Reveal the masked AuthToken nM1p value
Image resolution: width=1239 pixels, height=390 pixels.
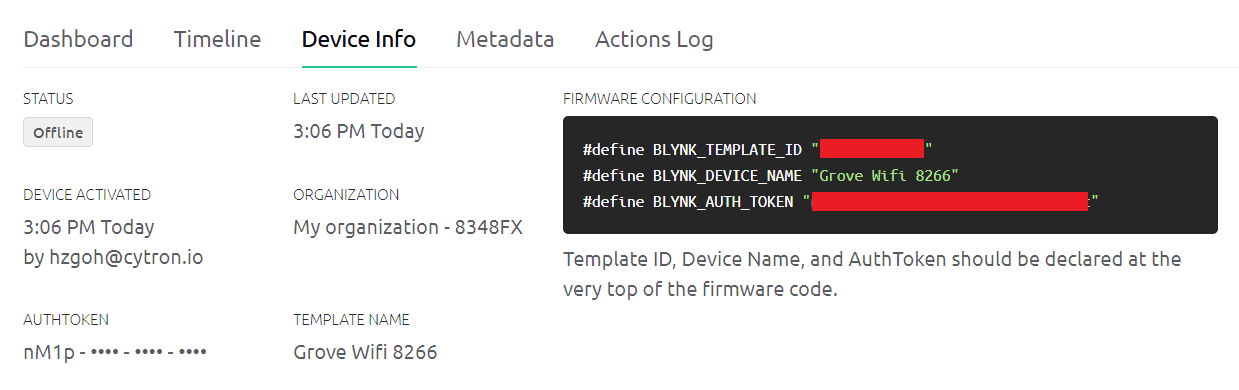[115, 352]
